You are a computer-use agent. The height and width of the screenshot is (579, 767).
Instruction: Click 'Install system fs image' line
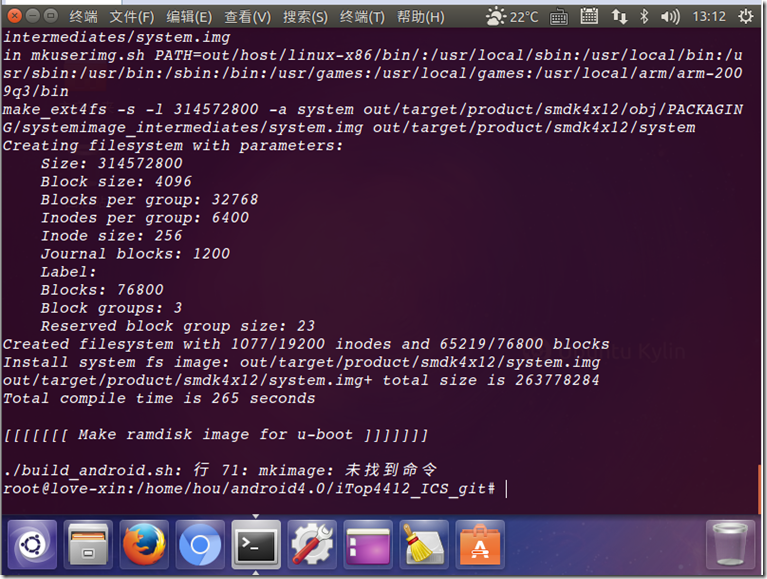[301, 362]
